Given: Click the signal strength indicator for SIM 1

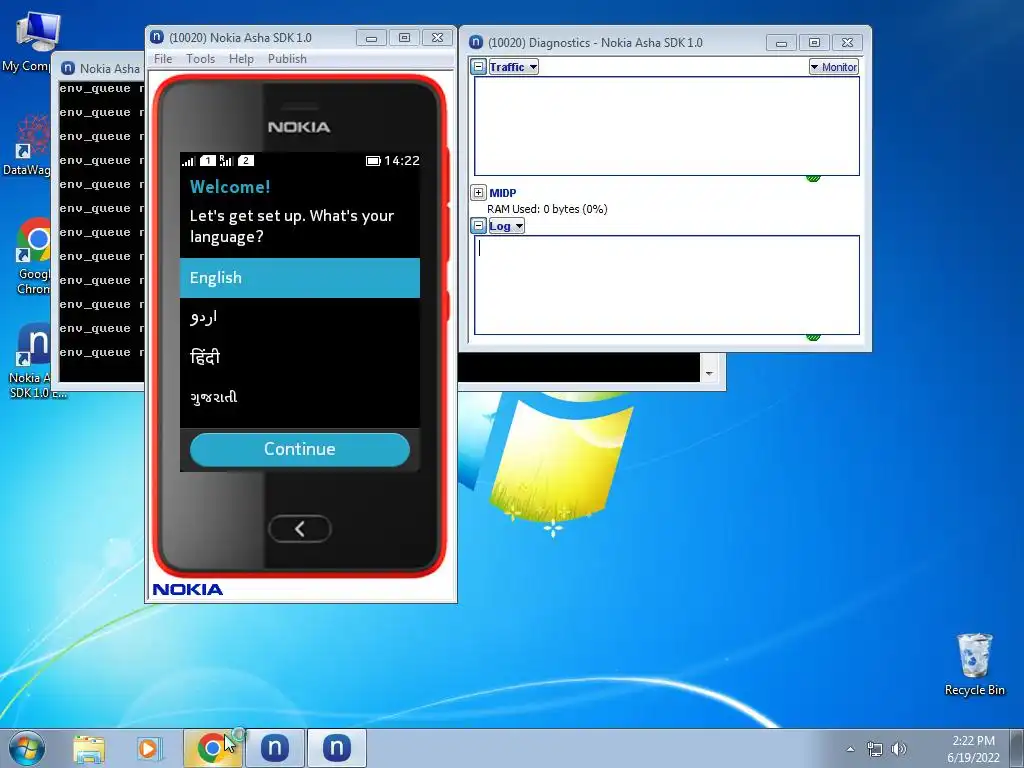Looking at the screenshot, I should coord(189,161).
